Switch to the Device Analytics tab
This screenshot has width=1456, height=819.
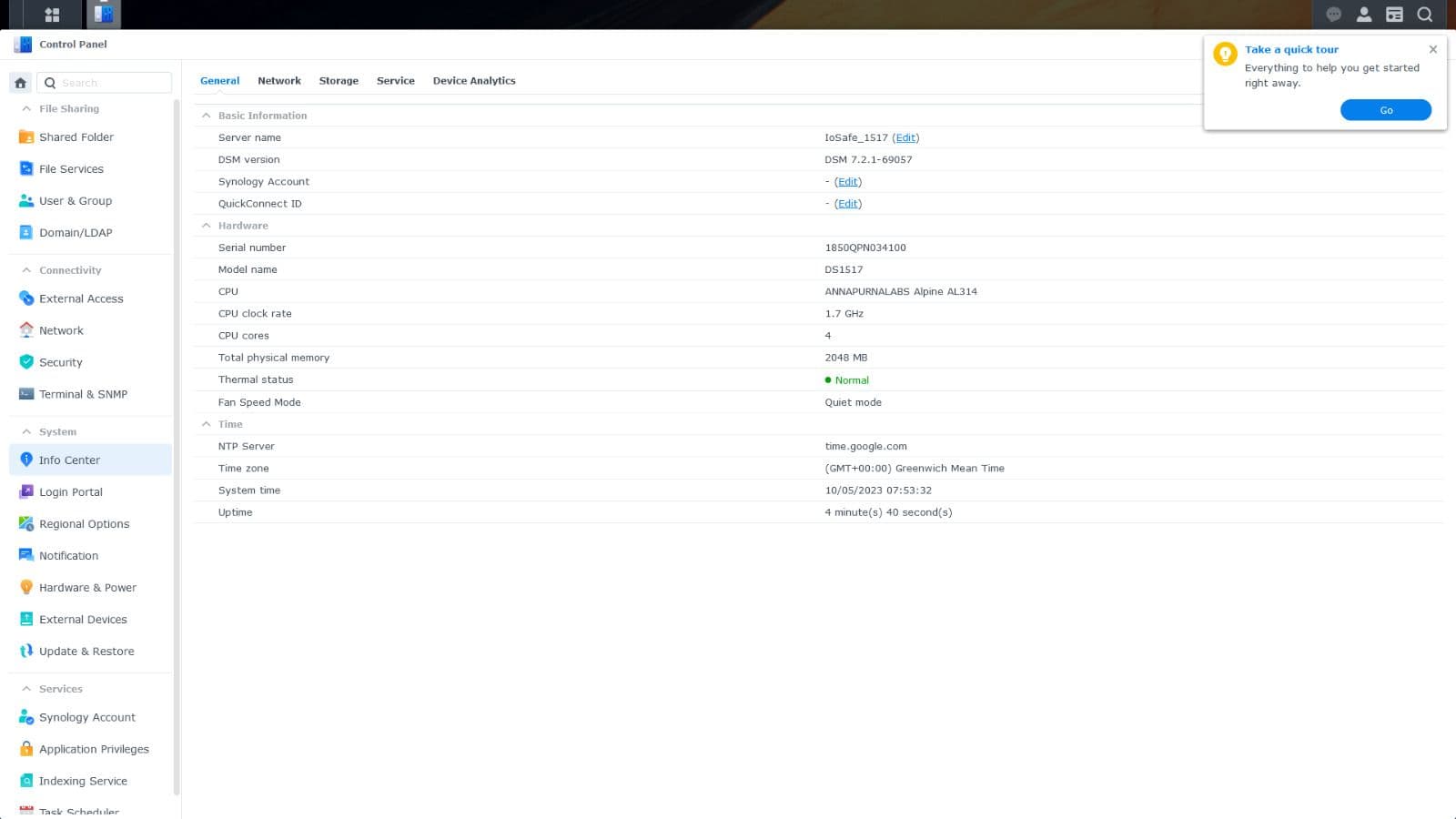[x=473, y=81]
